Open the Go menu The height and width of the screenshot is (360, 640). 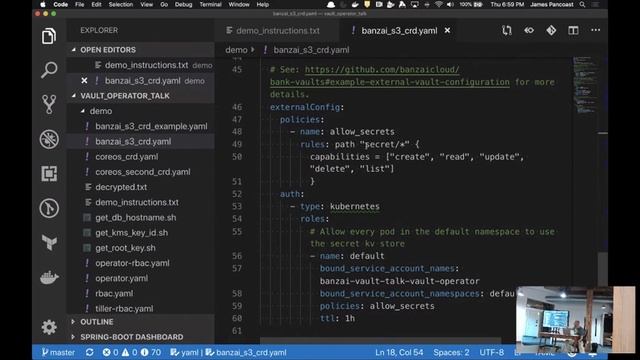click(x=164, y=4)
